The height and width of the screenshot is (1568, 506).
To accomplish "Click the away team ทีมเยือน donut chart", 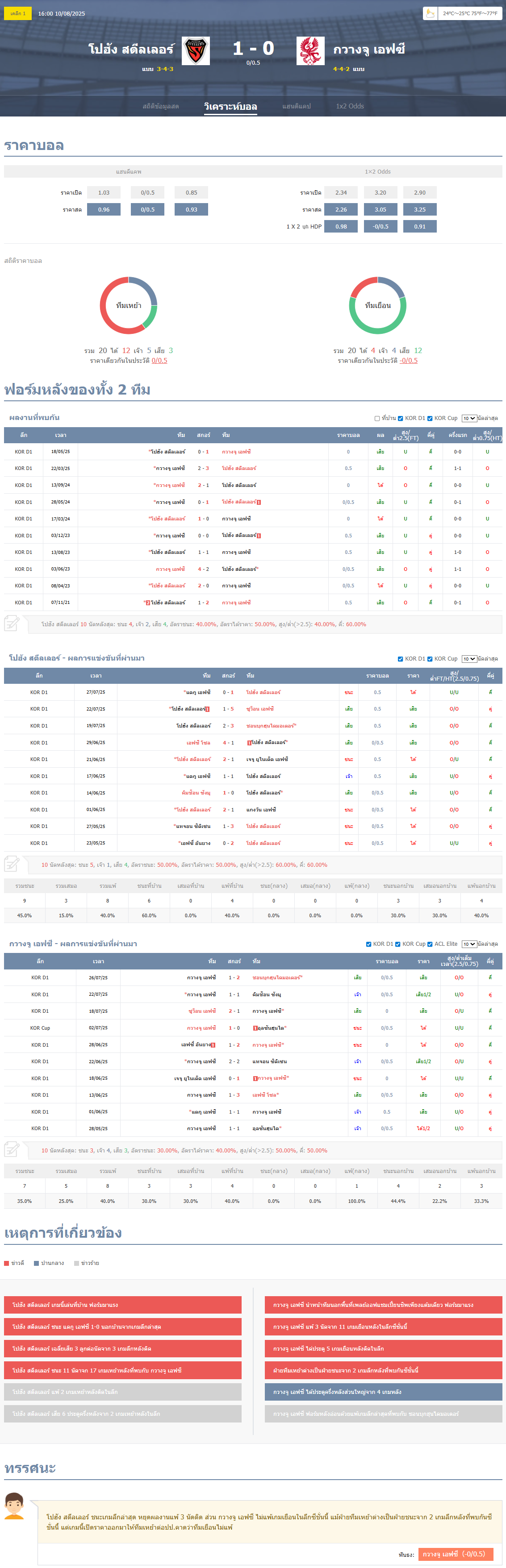I will (x=377, y=306).
